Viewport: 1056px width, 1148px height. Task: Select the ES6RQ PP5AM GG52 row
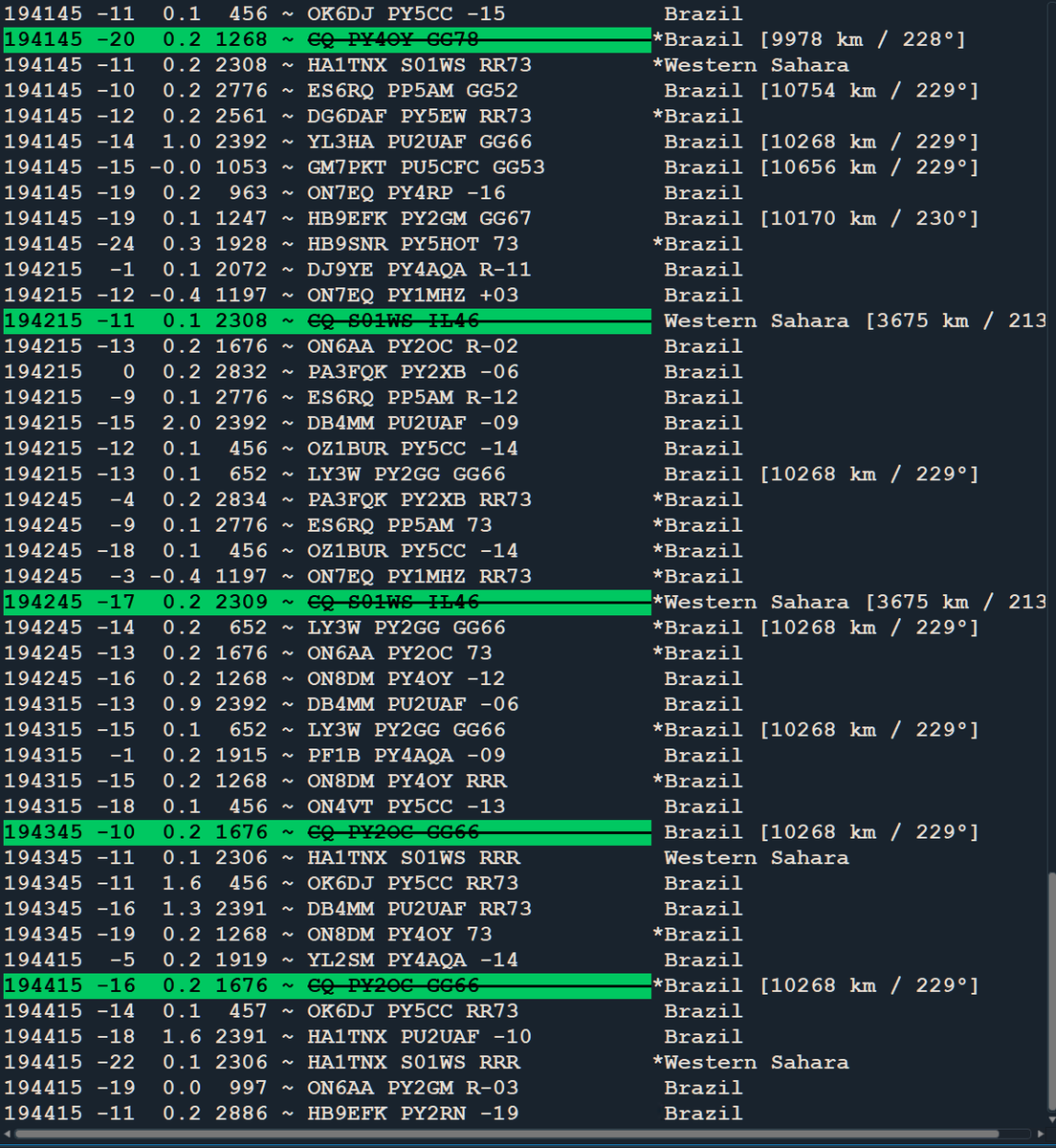pyautogui.click(x=524, y=91)
